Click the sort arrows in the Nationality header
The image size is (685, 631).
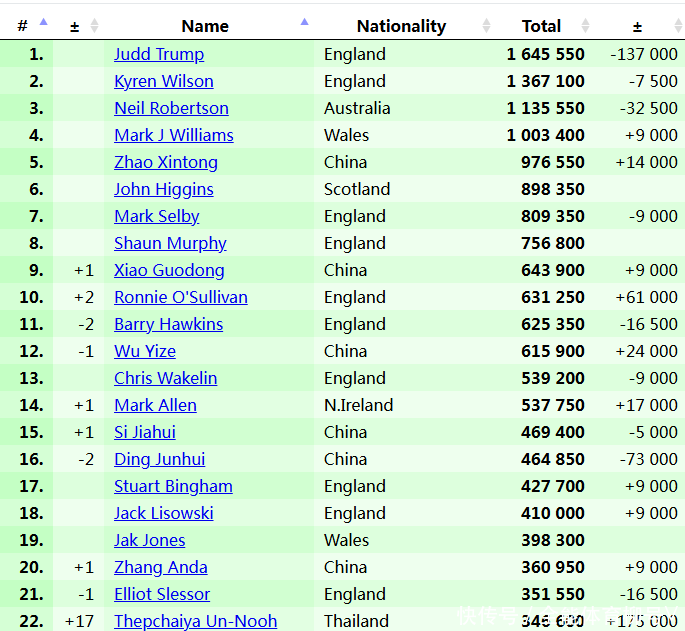[487, 26]
